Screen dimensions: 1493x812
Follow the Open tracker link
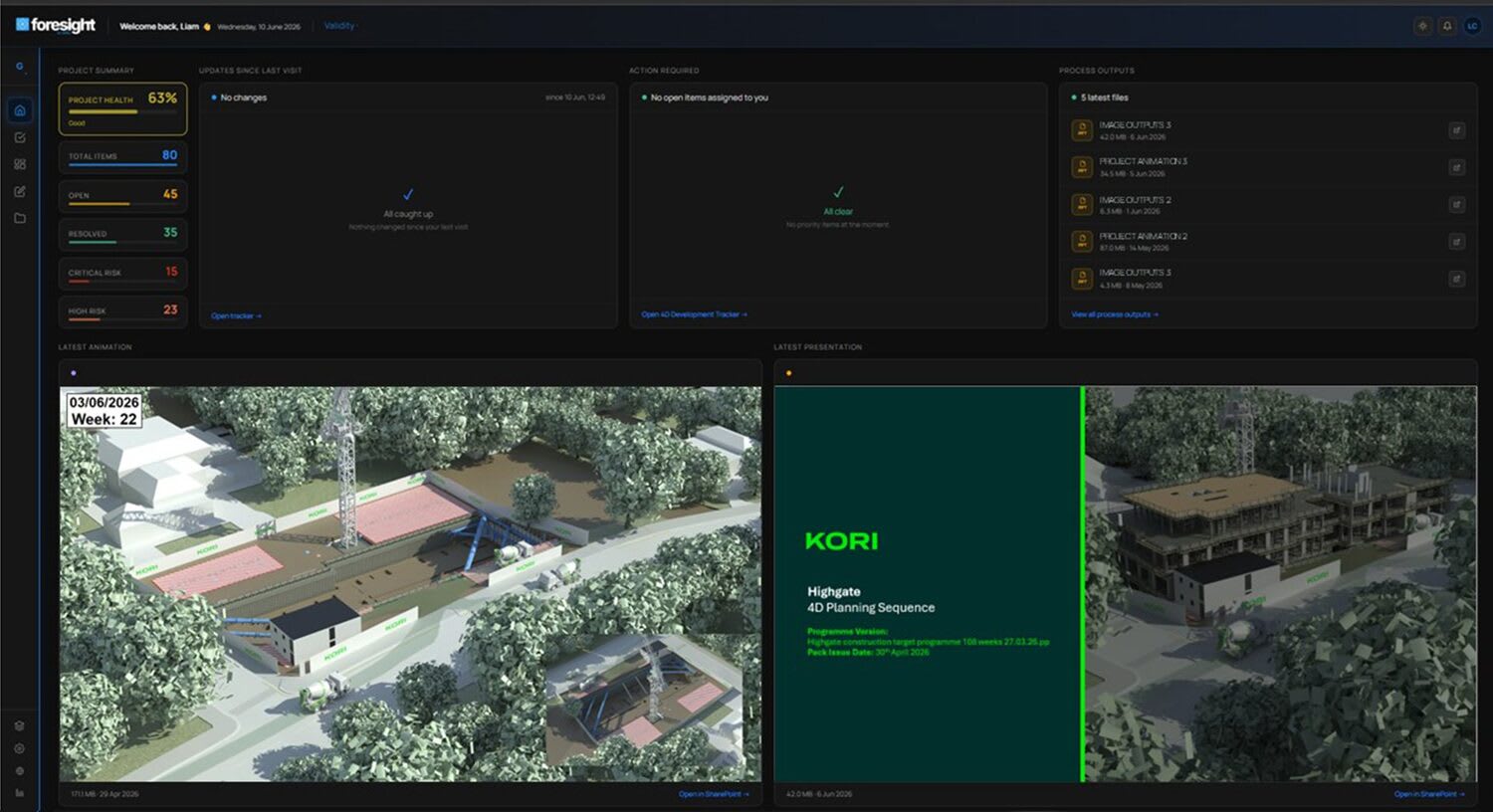[x=236, y=316]
